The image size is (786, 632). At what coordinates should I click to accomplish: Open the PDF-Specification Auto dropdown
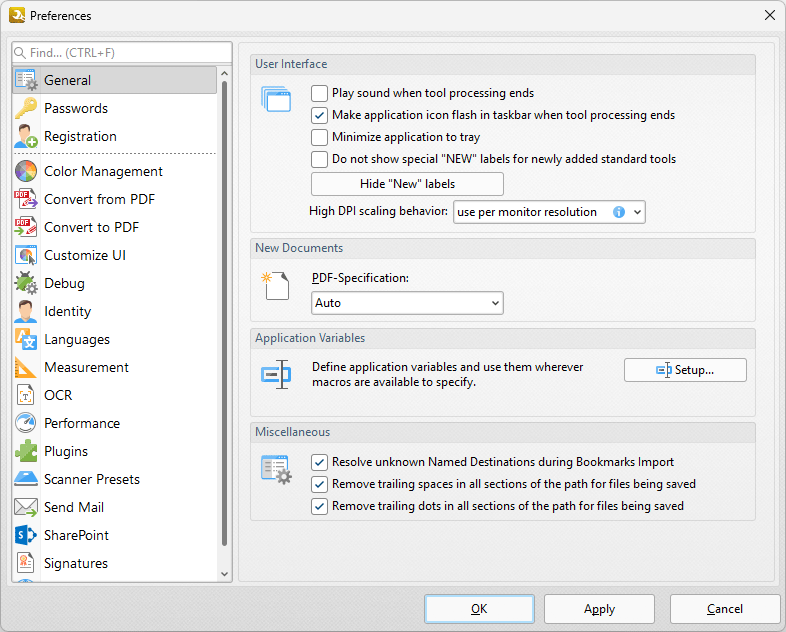407,303
